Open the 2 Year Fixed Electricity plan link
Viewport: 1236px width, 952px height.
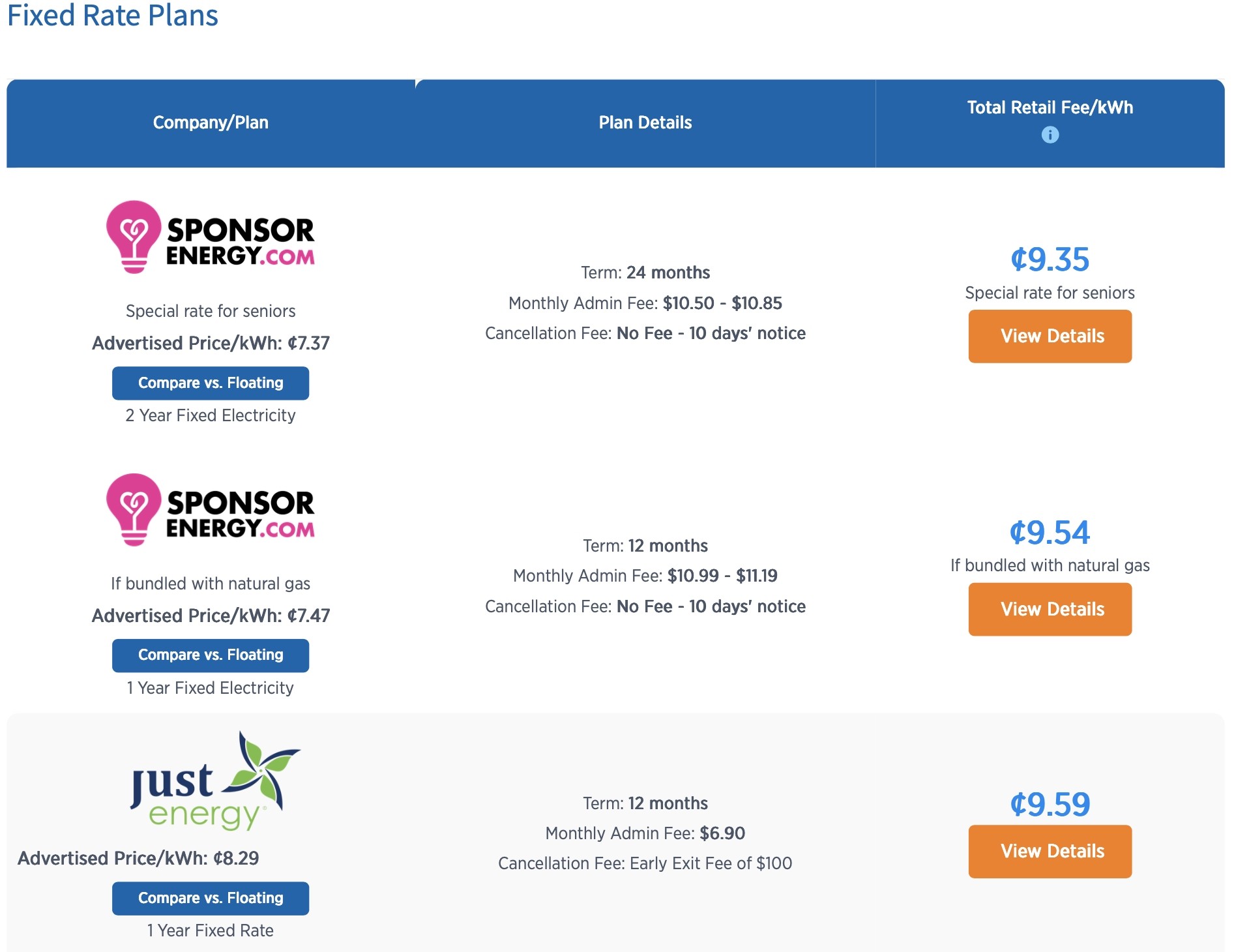pyautogui.click(x=210, y=415)
